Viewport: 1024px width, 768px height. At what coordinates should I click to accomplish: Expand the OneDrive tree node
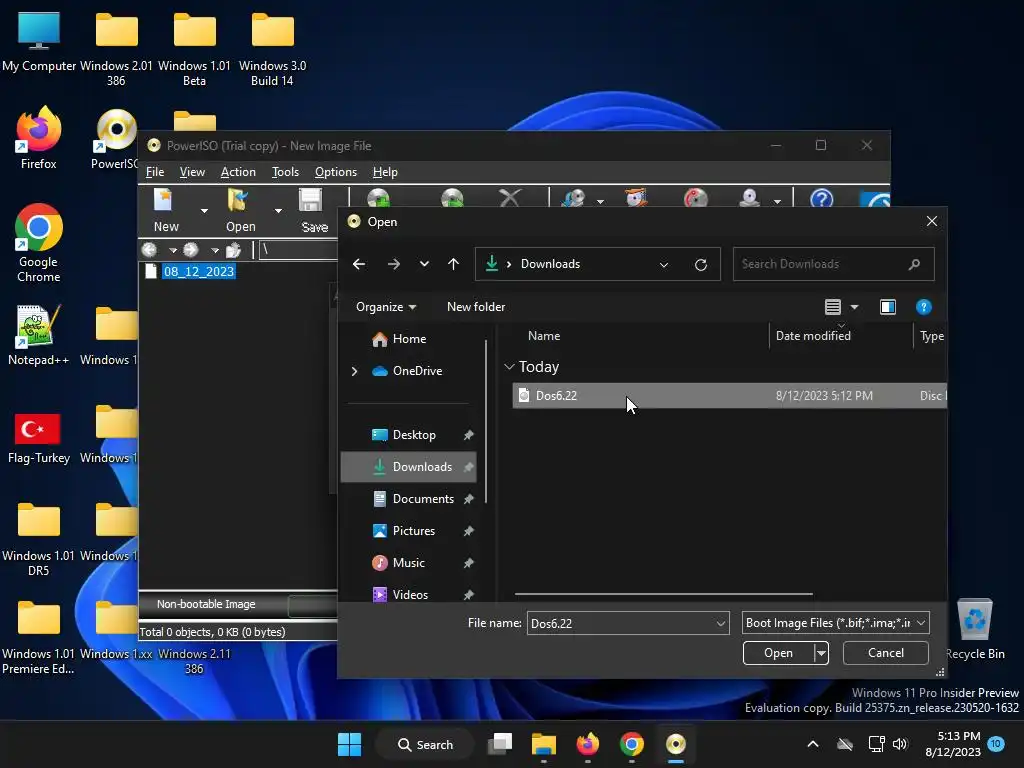point(355,371)
